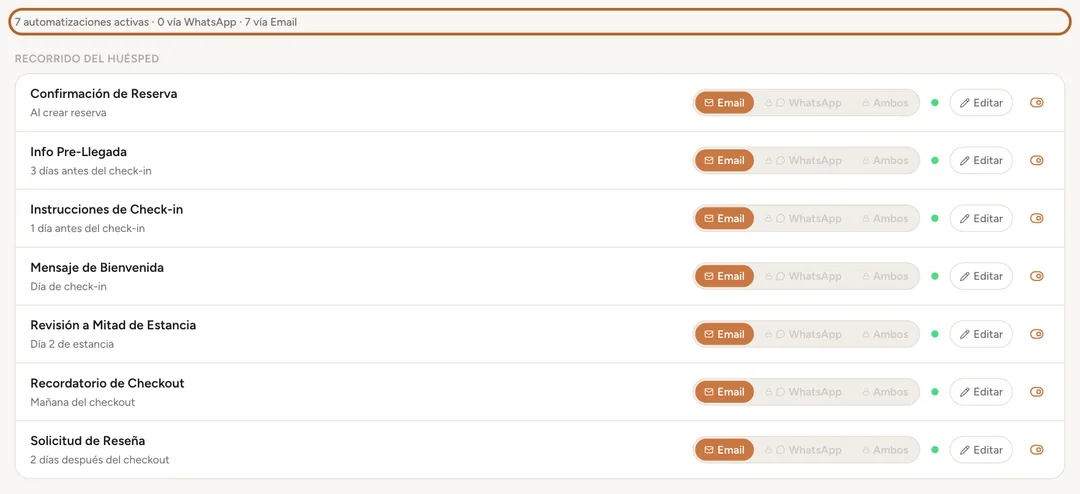The width and height of the screenshot is (1080, 494).
Task: Click the eye icon for Mensaje de Bienvenida
Action: 1036,276
